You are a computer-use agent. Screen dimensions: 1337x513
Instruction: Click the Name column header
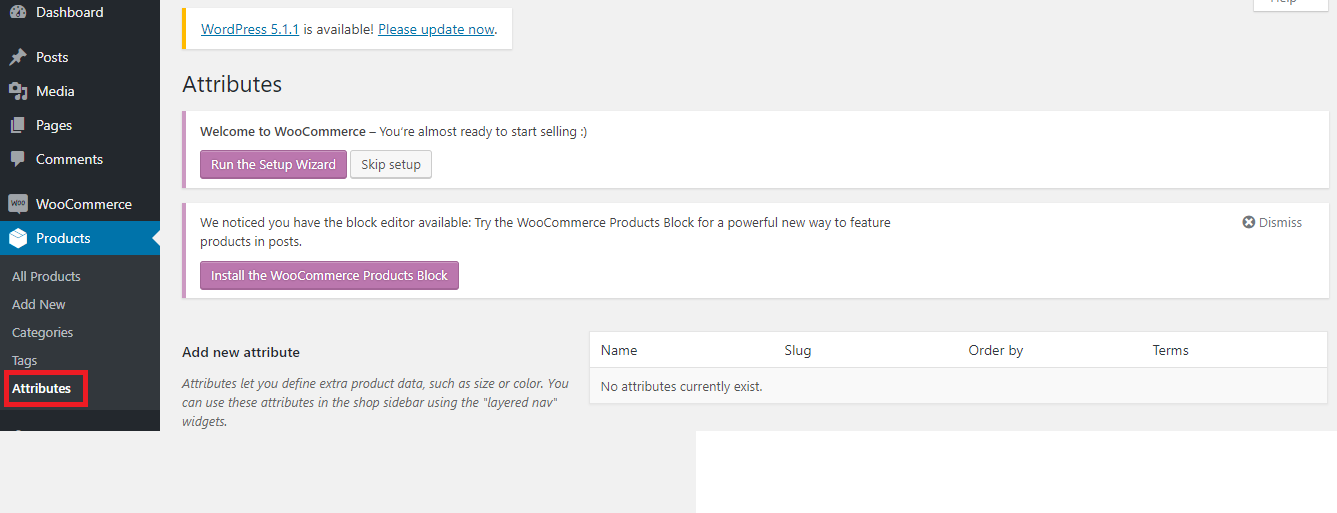(x=619, y=350)
